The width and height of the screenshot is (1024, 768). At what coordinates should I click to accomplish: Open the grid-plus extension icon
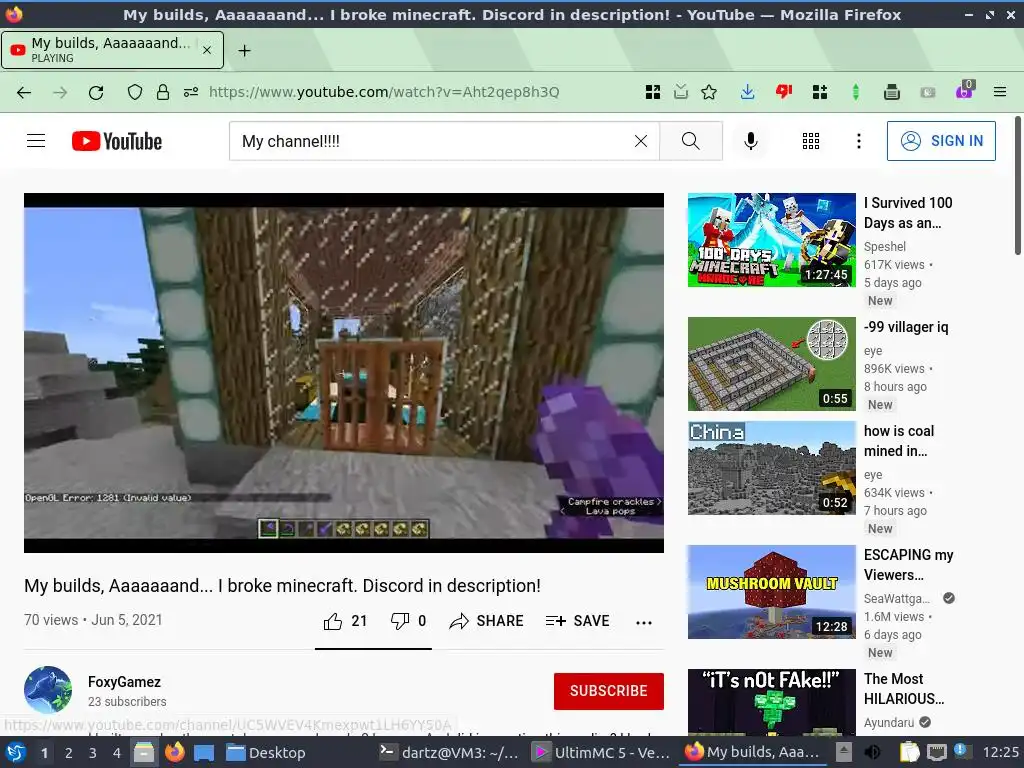point(820,92)
